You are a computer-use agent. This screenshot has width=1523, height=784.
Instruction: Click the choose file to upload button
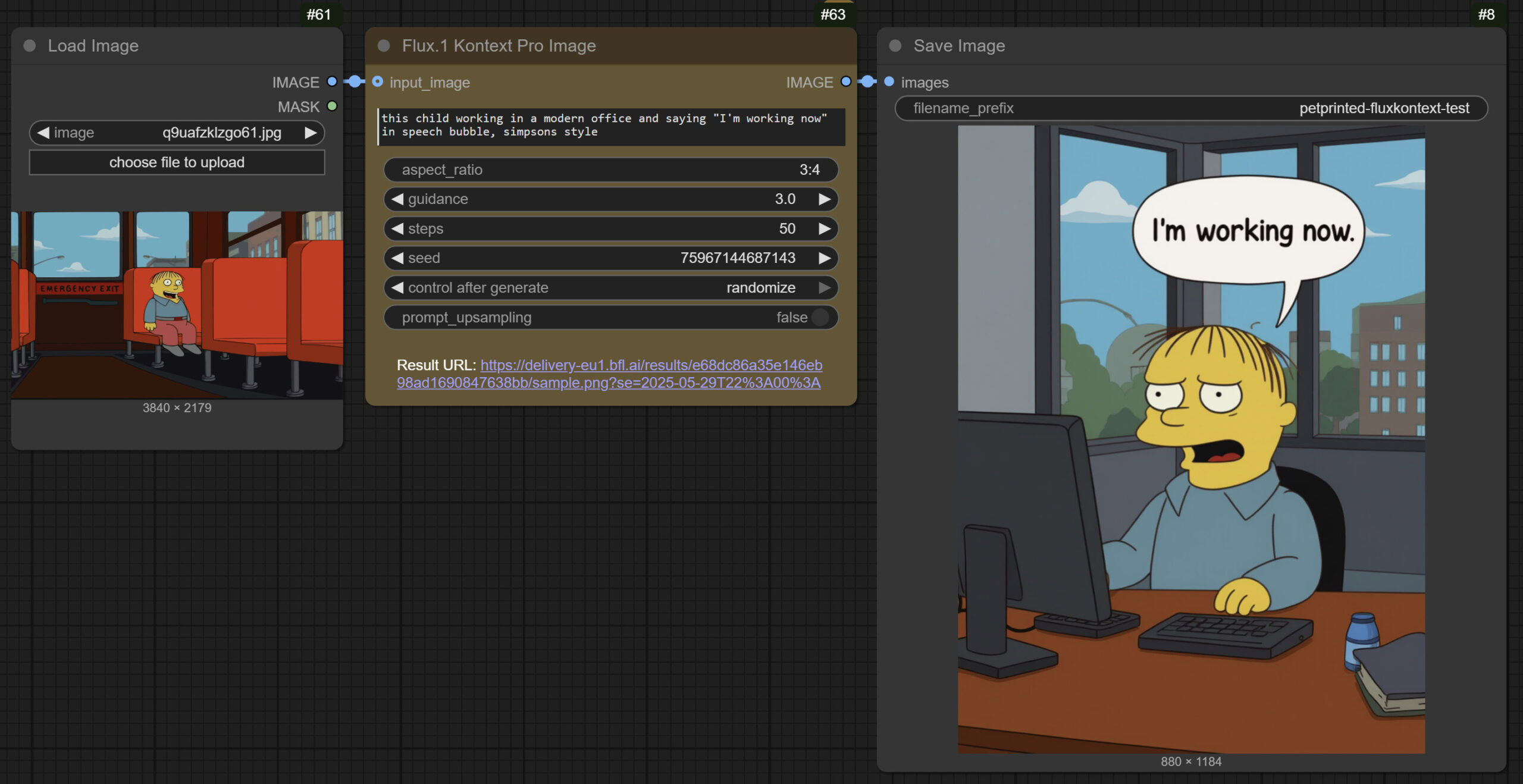[177, 162]
